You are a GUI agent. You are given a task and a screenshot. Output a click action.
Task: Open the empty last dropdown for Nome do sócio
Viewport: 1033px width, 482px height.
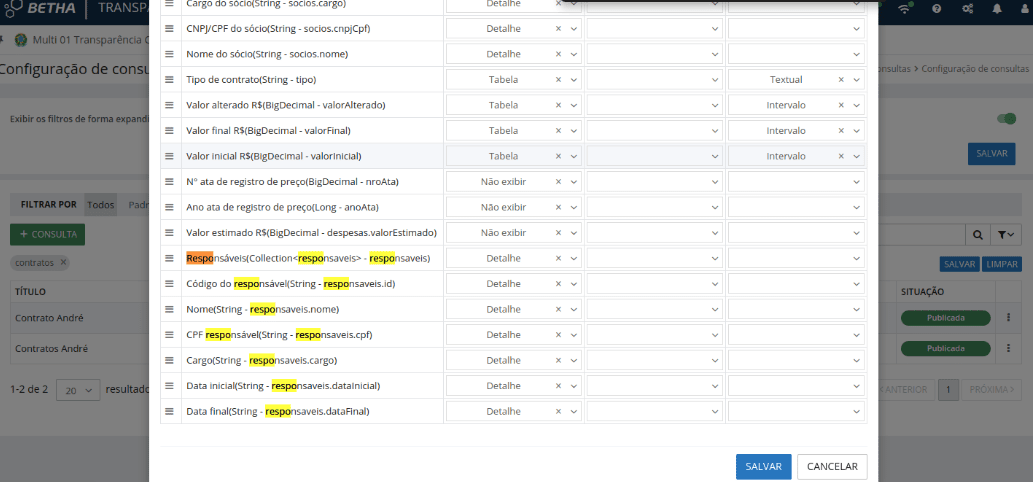pos(856,54)
